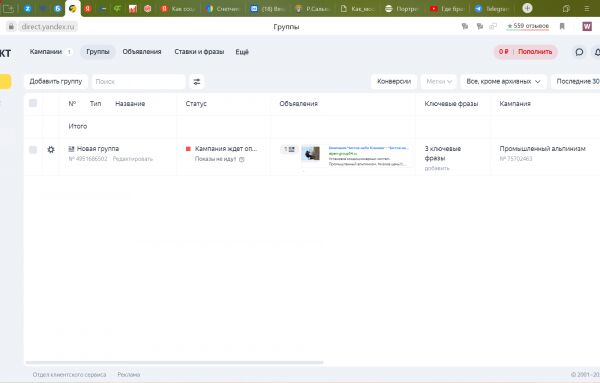The width and height of the screenshot is (600, 383).
Task: Click the Поиск search field
Action: click(x=139, y=81)
